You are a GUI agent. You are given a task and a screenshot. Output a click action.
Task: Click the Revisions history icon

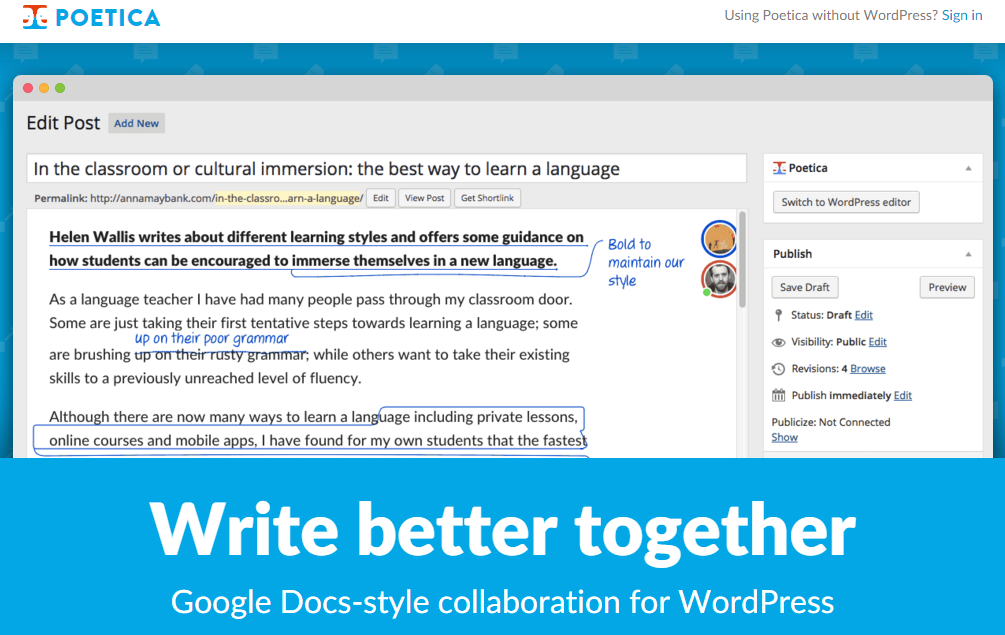[779, 369]
